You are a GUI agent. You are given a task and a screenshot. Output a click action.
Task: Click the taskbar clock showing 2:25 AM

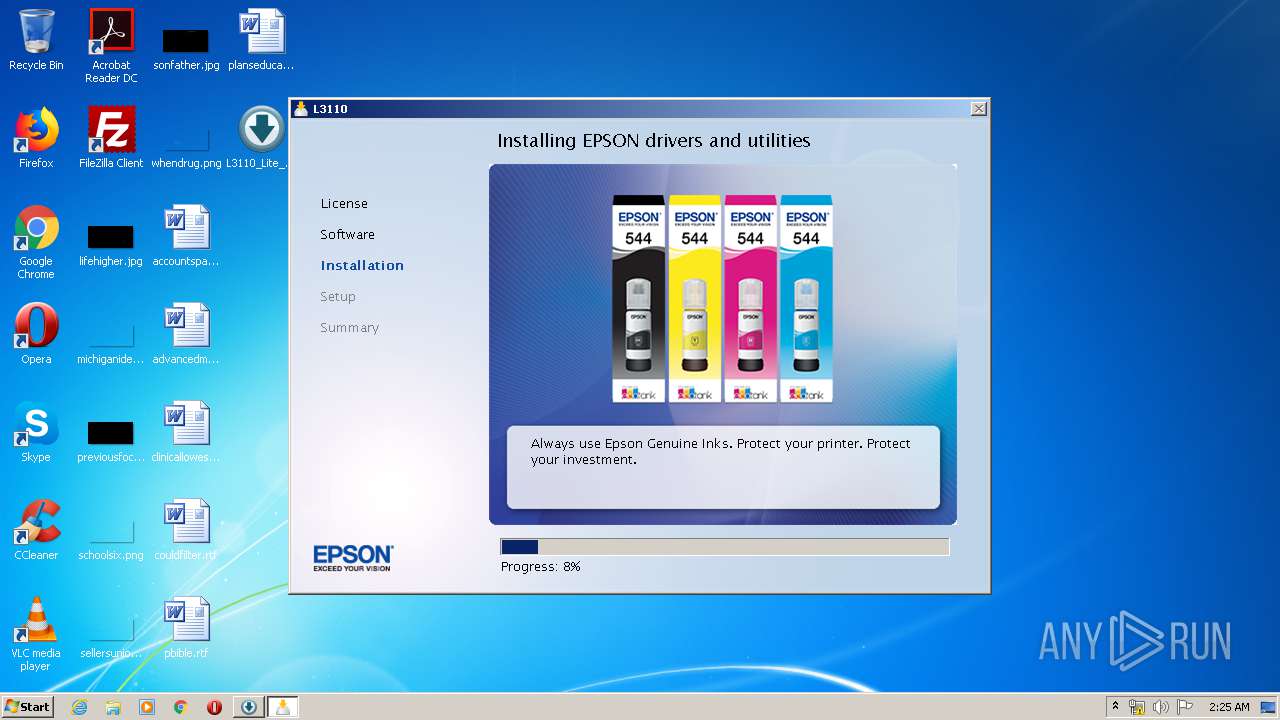[1229, 707]
